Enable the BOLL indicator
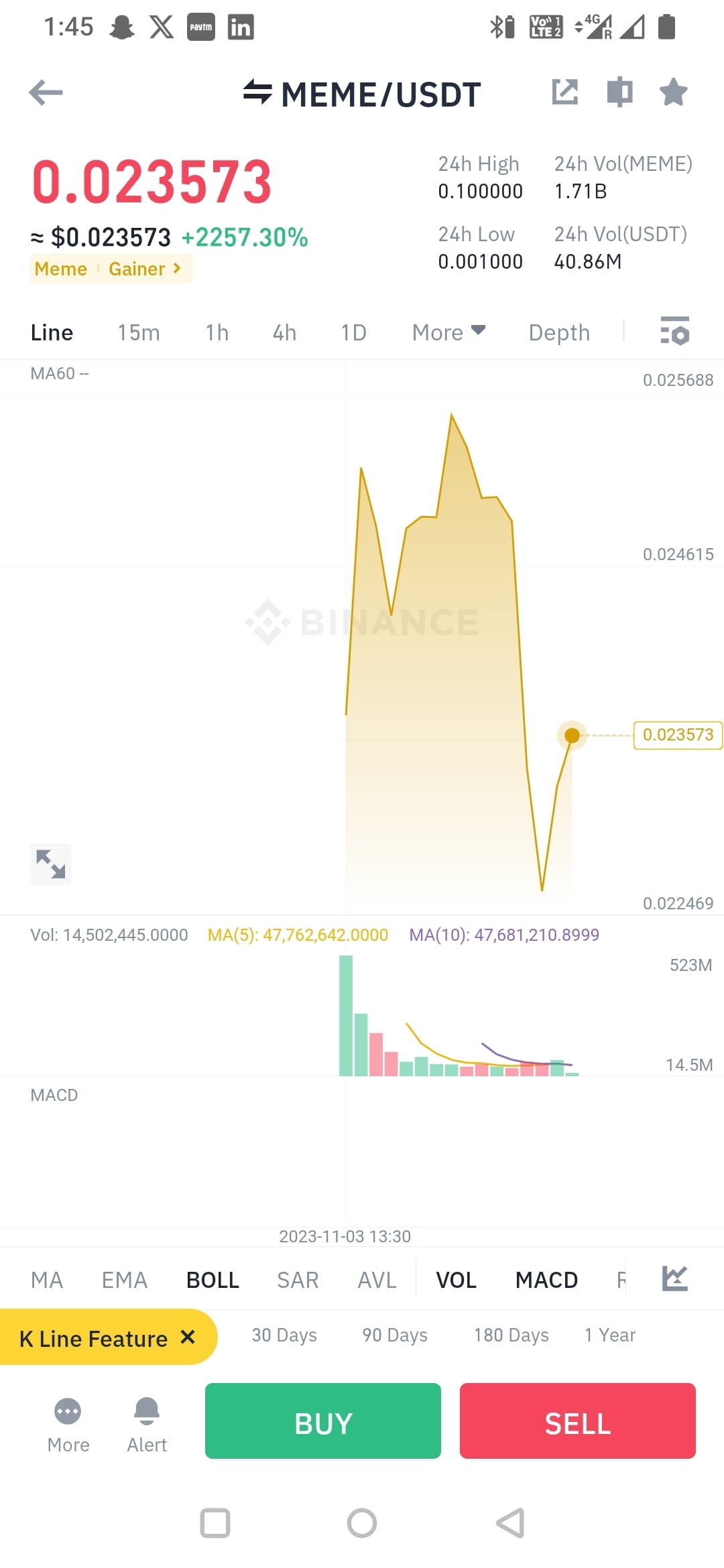The image size is (724, 1568). point(213,1279)
